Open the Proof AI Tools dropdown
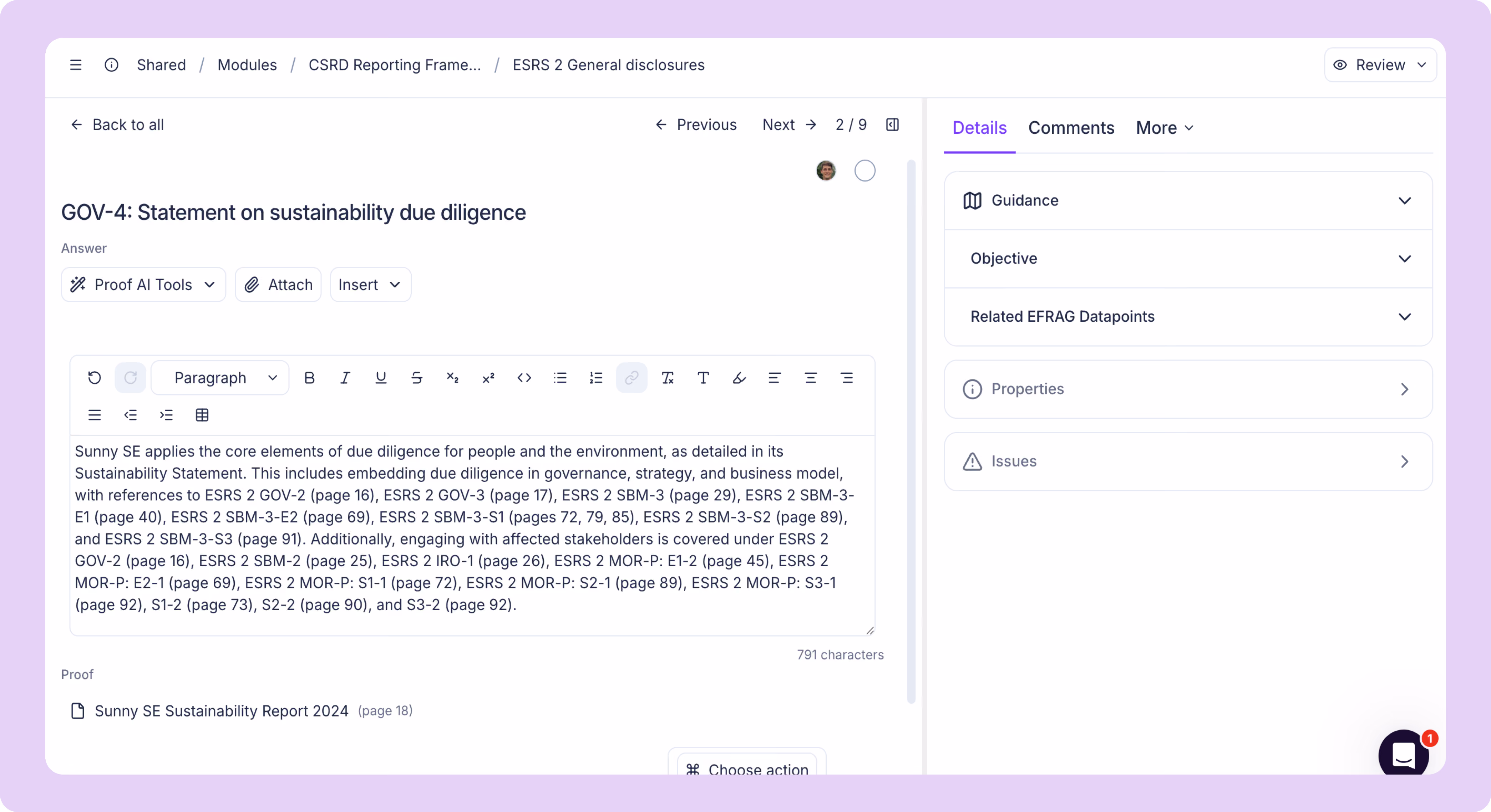The width and height of the screenshot is (1491, 812). (x=143, y=285)
